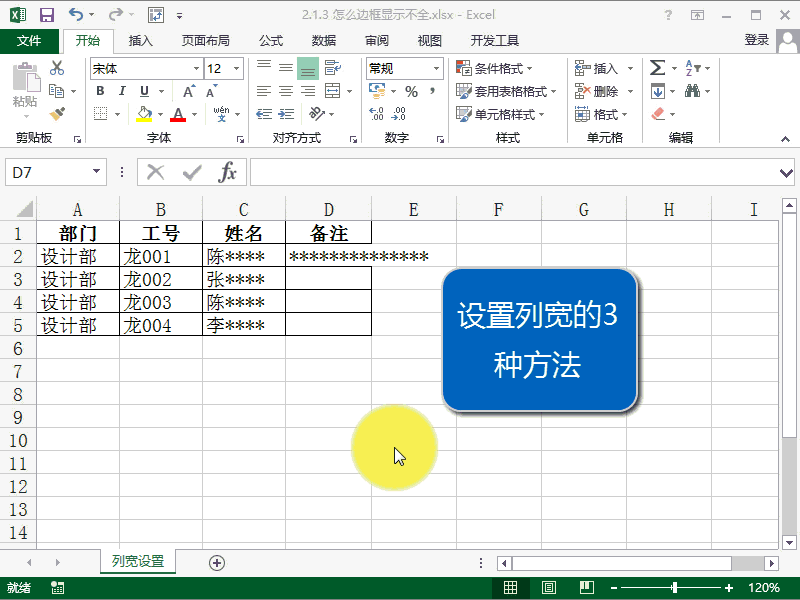800x600 pixels.
Task: Toggle italic formatting
Action: point(122,90)
